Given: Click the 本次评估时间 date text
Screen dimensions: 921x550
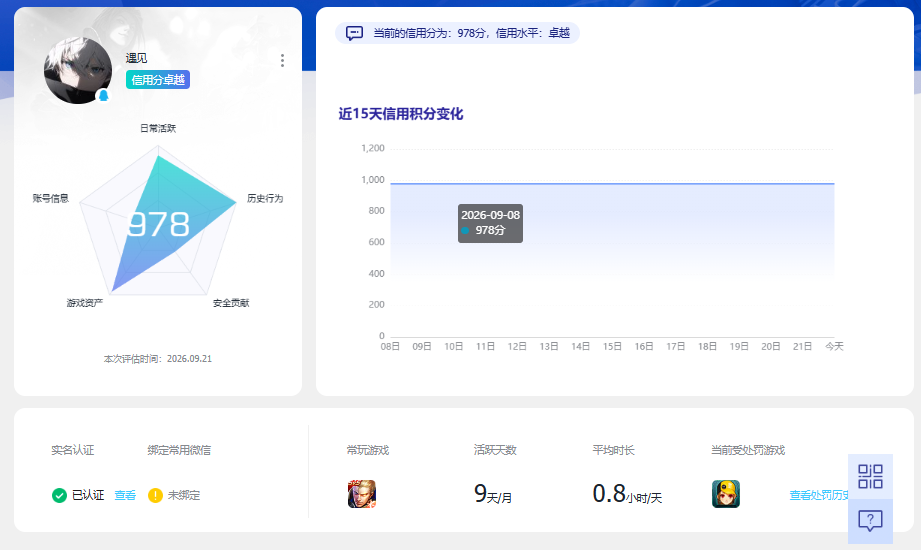Looking at the screenshot, I should tap(158, 358).
